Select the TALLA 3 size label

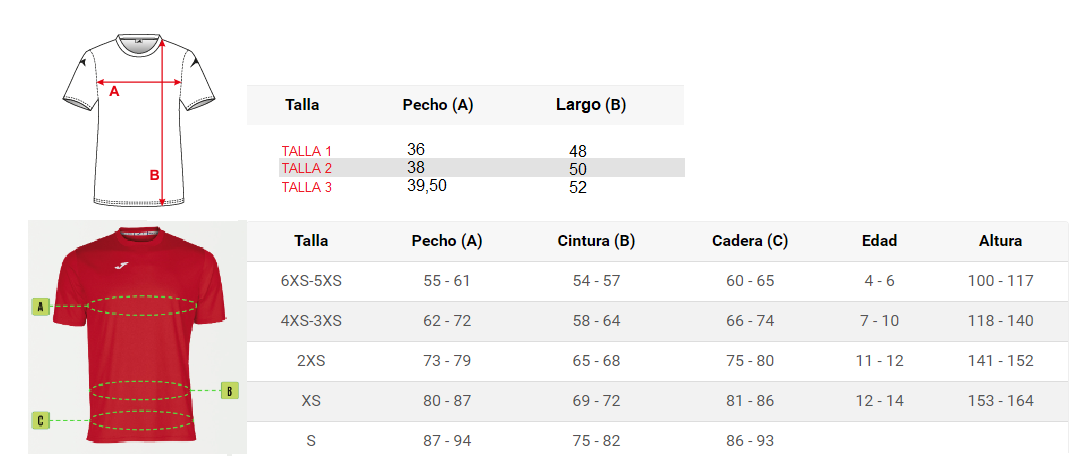(307, 187)
